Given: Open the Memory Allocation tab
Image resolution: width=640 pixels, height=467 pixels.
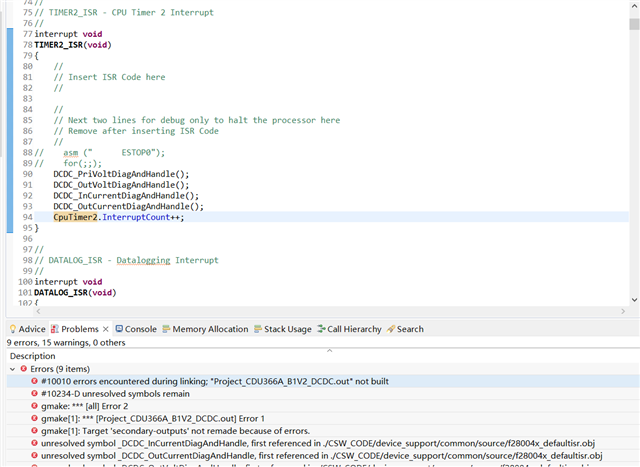Looking at the screenshot, I should [x=205, y=329].
